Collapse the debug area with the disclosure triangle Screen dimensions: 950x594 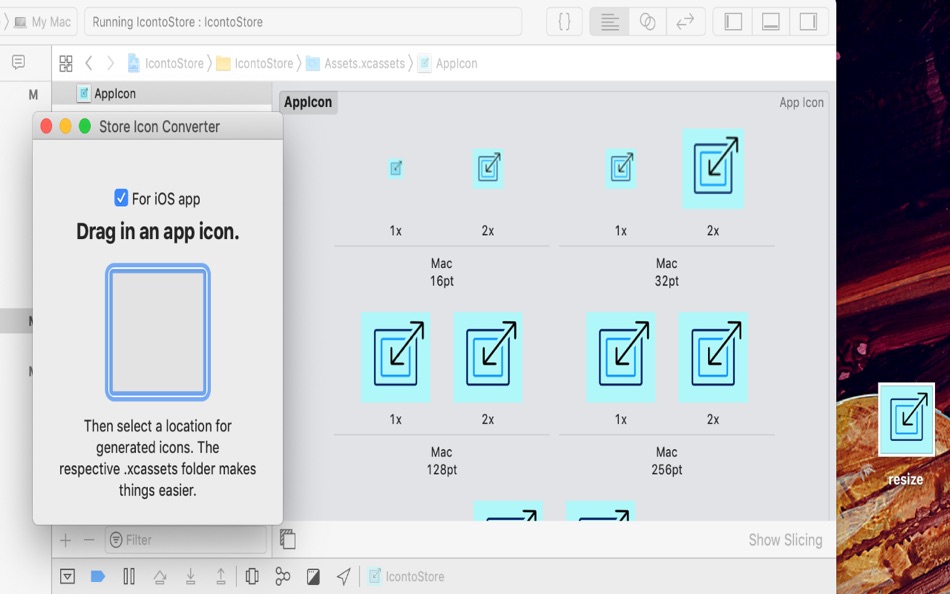67,576
